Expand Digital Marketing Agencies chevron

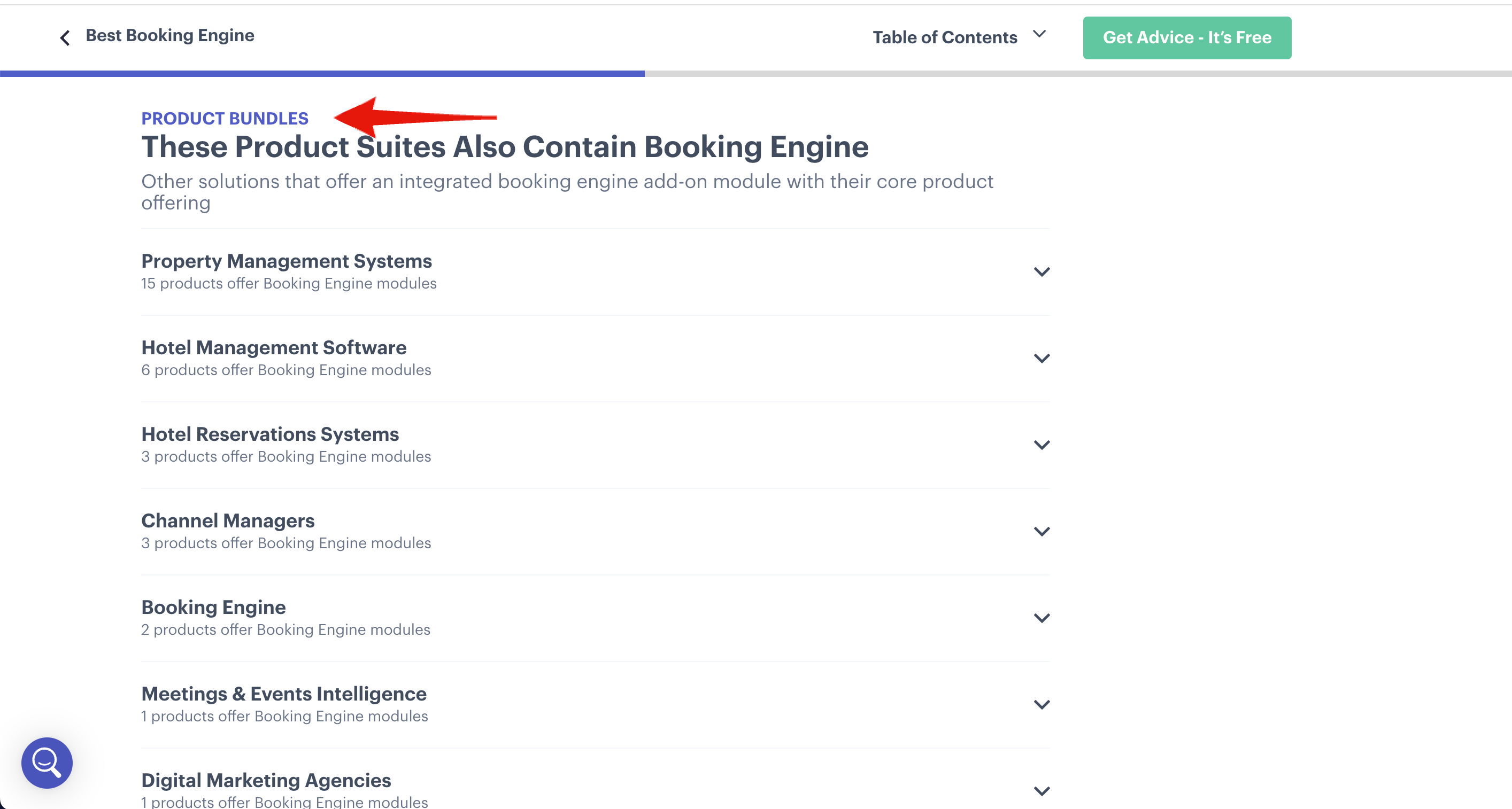tap(1042, 791)
